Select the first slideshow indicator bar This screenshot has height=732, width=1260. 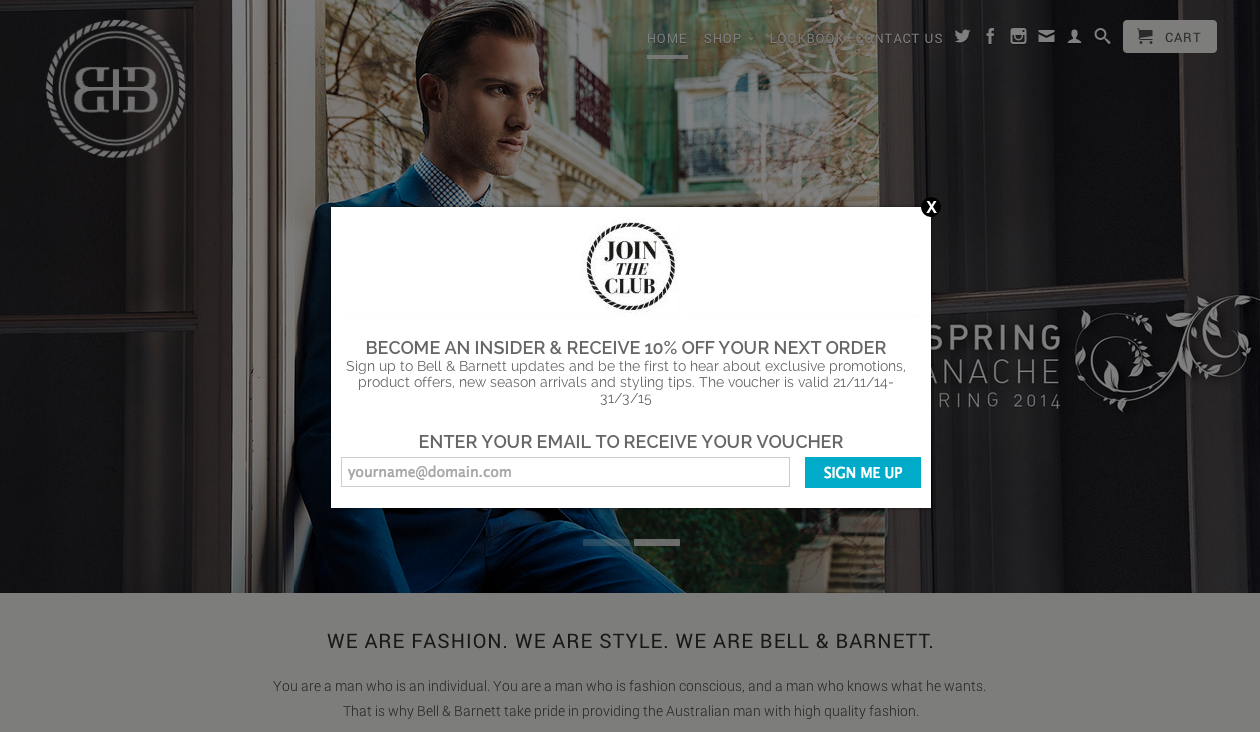coord(606,542)
